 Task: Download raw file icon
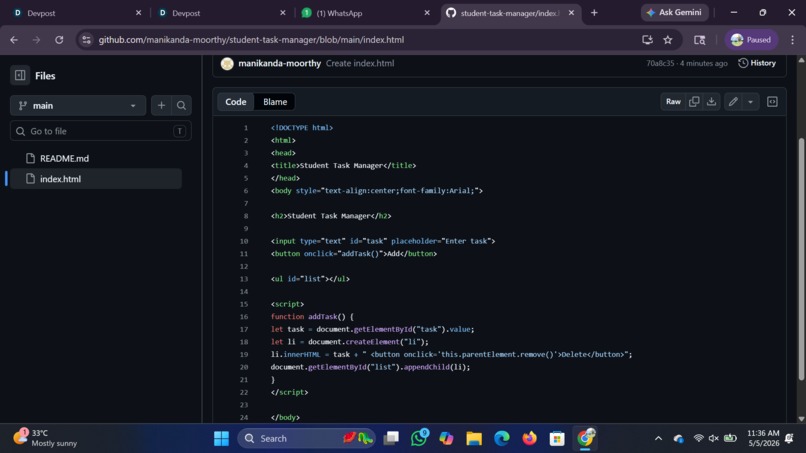click(x=711, y=102)
